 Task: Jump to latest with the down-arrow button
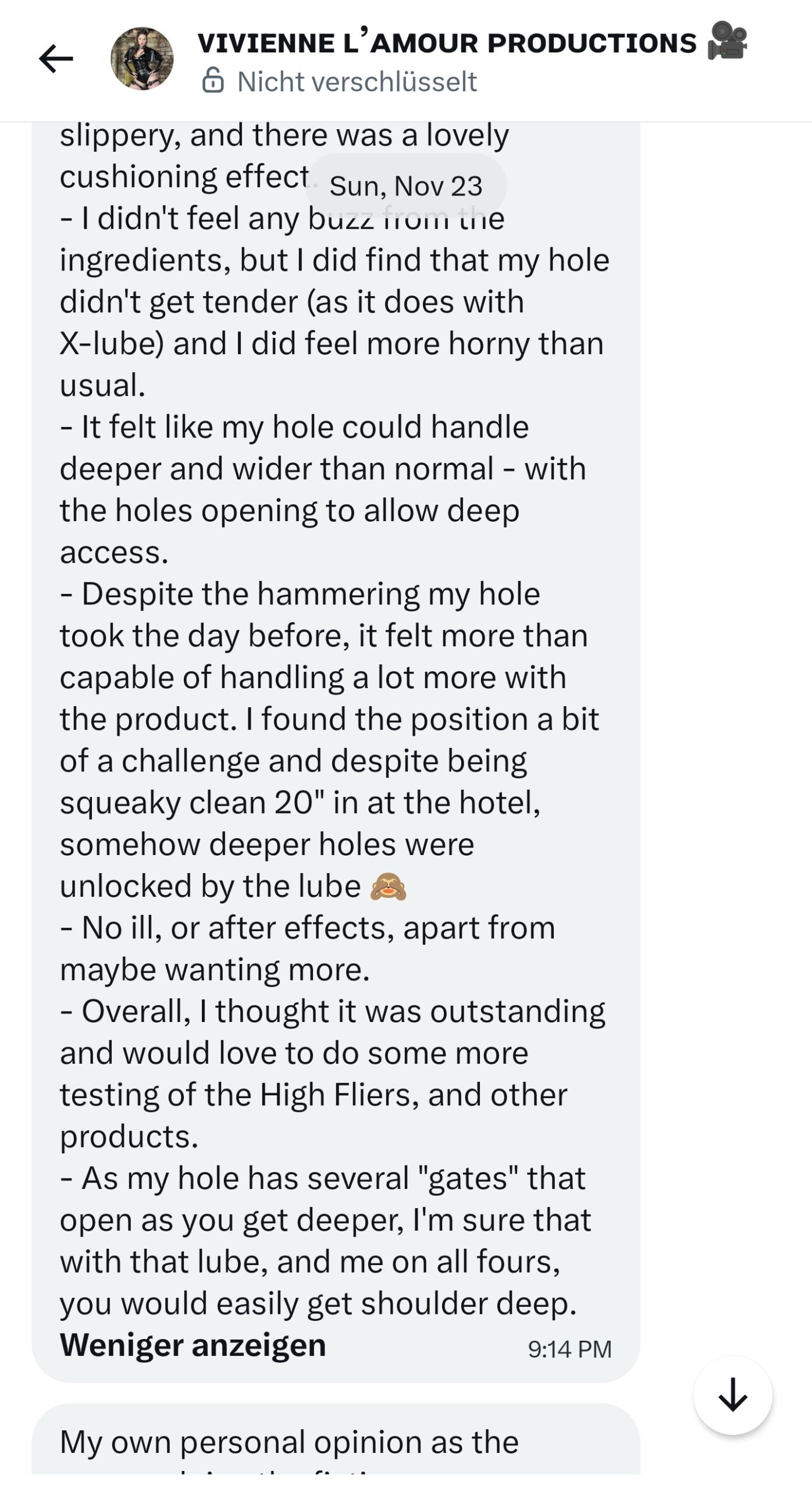[x=732, y=1395]
